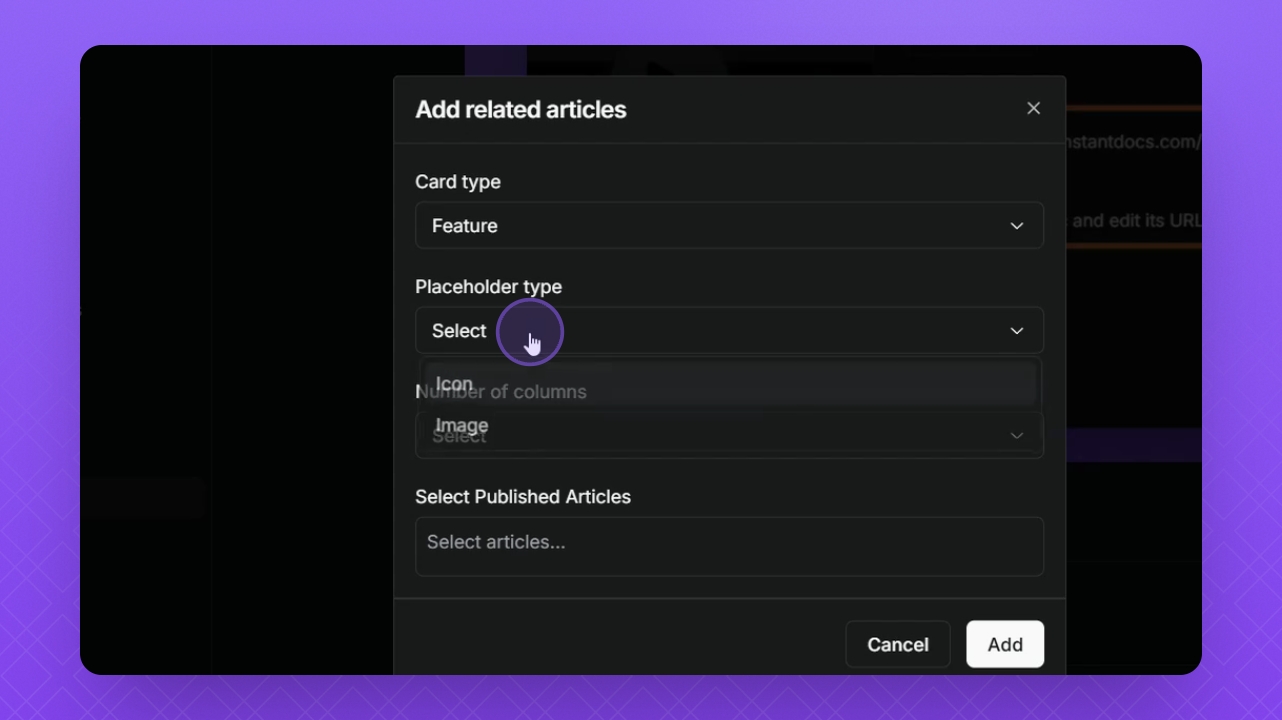The height and width of the screenshot is (720, 1282).
Task: Click the Number of columns dropdown chevron
Action: click(x=1017, y=436)
